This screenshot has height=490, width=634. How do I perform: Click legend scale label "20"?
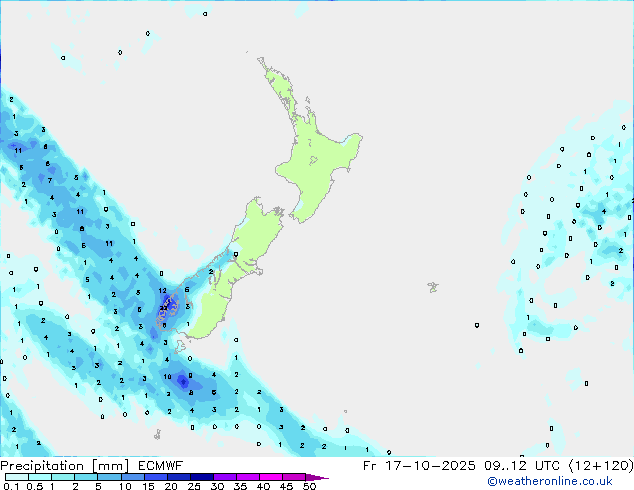(x=171, y=486)
